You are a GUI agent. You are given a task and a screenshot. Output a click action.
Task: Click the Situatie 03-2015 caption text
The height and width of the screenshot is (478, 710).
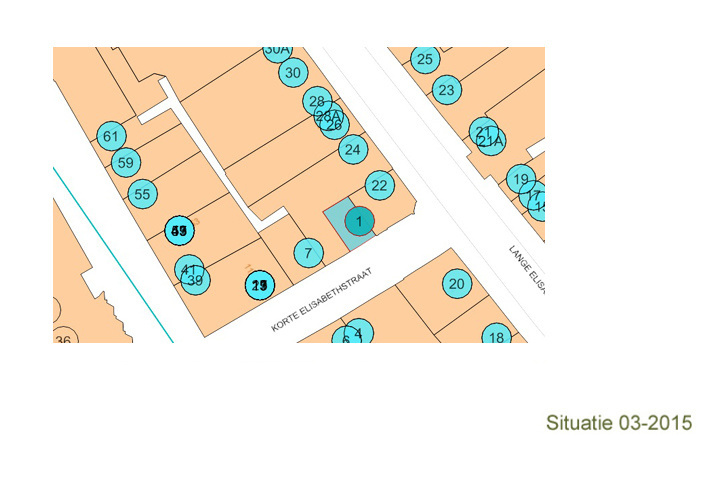[x=619, y=423]
